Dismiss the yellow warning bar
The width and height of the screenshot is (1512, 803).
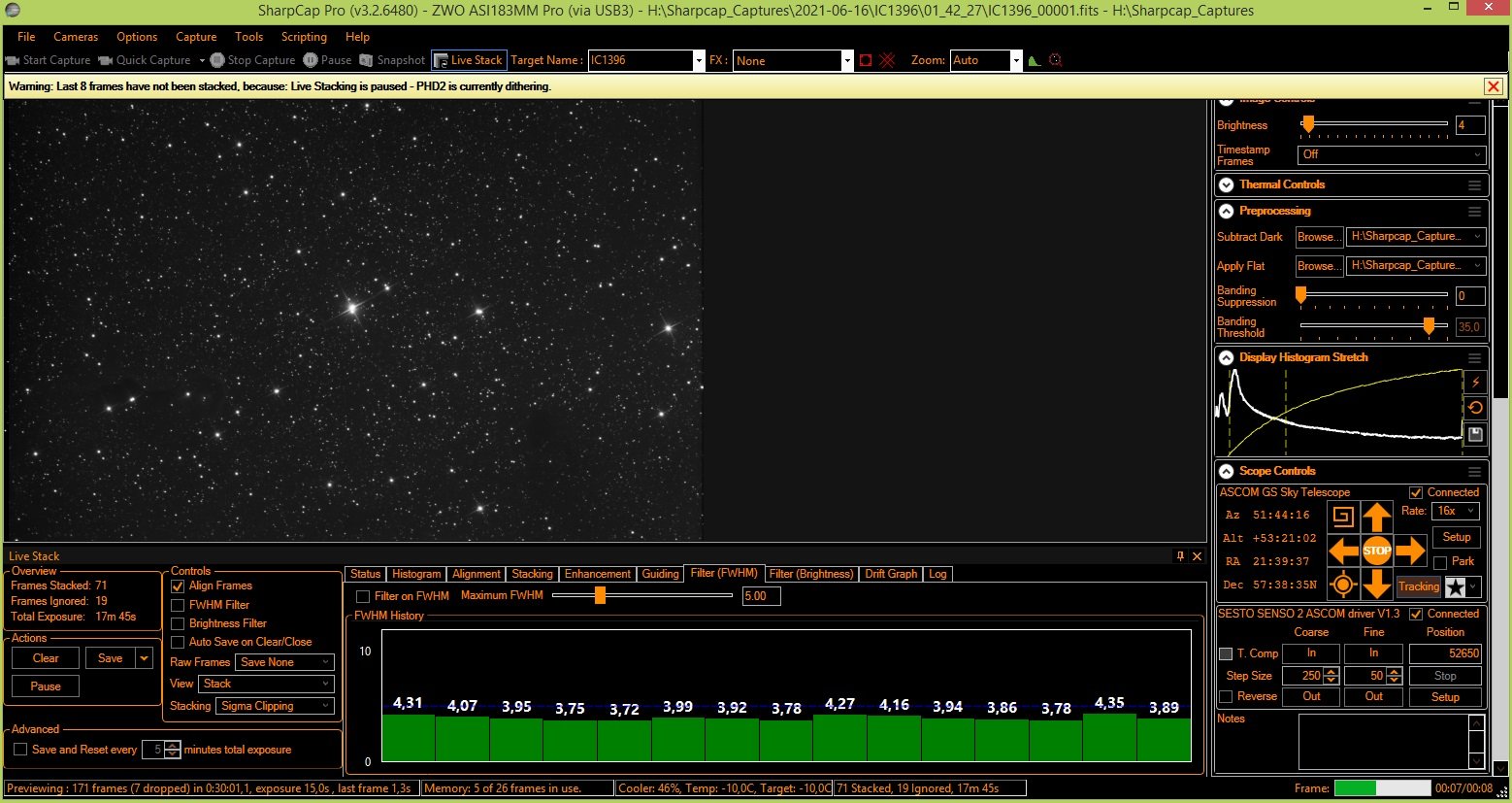[x=1494, y=86]
